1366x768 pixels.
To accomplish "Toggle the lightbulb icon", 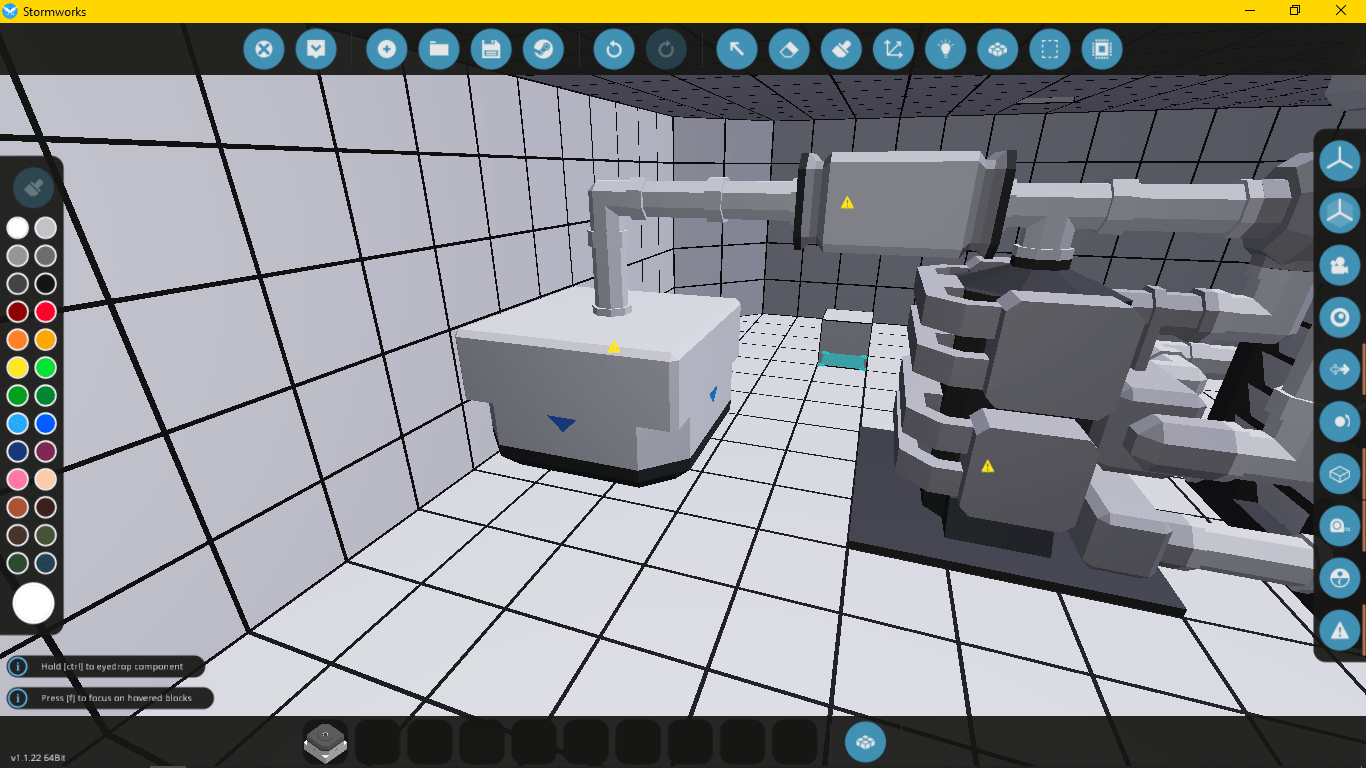I will point(945,49).
